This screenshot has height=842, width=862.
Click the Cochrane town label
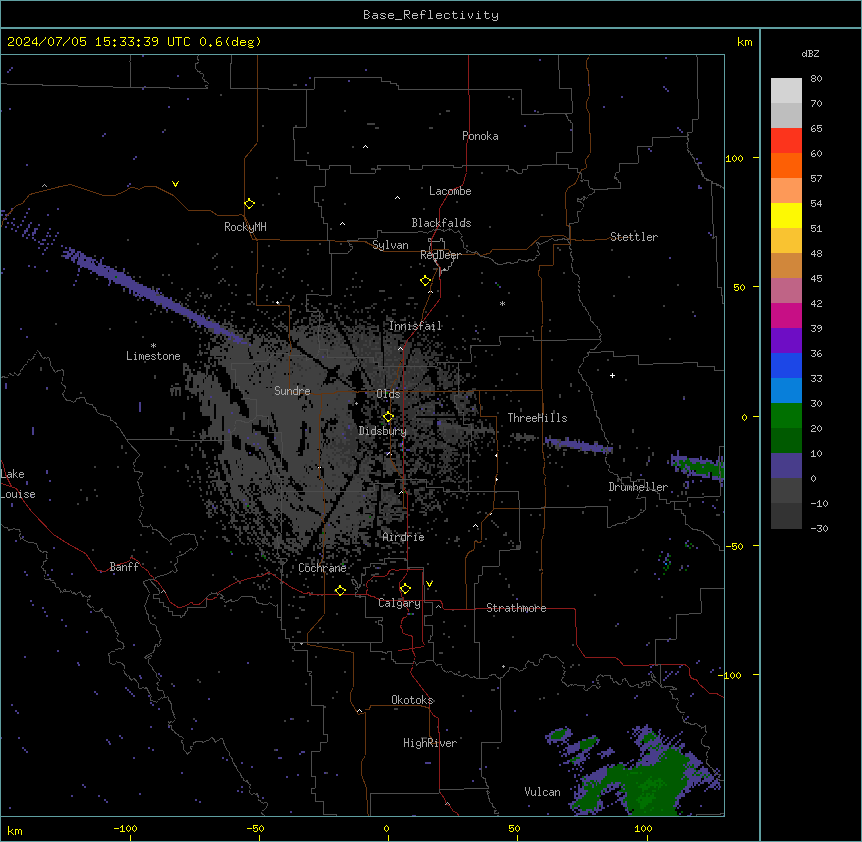322,568
